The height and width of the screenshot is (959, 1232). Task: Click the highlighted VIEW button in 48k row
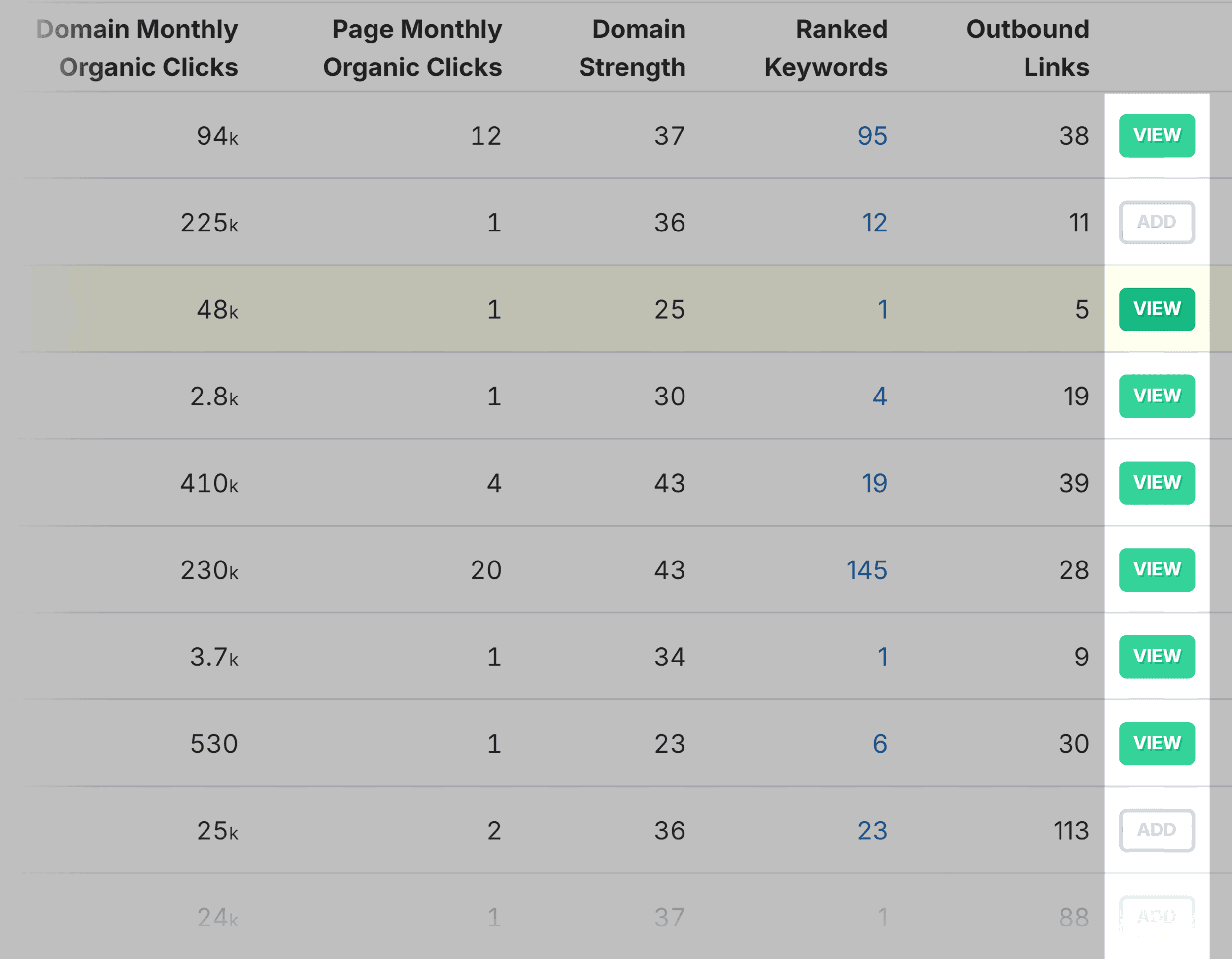(1157, 309)
